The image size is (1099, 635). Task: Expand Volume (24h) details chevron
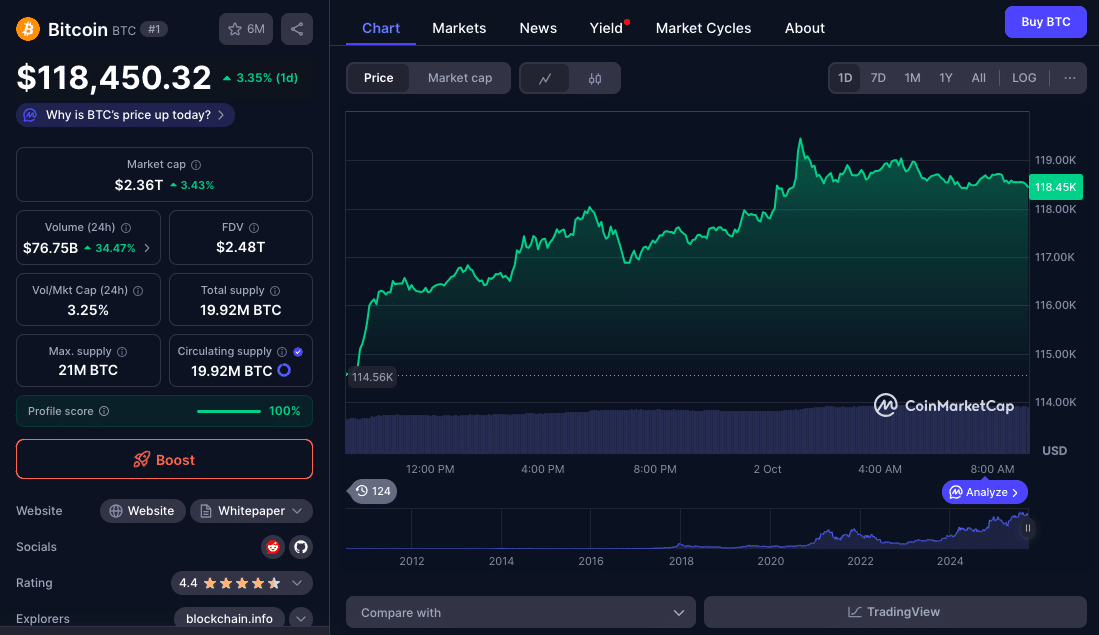pyautogui.click(x=147, y=248)
